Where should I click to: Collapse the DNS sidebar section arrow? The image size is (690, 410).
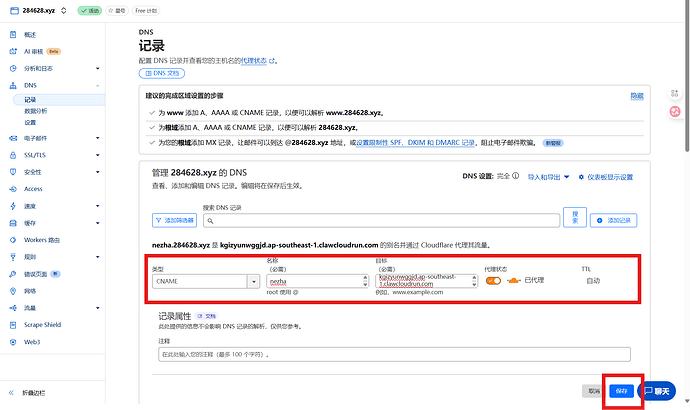pos(98,86)
